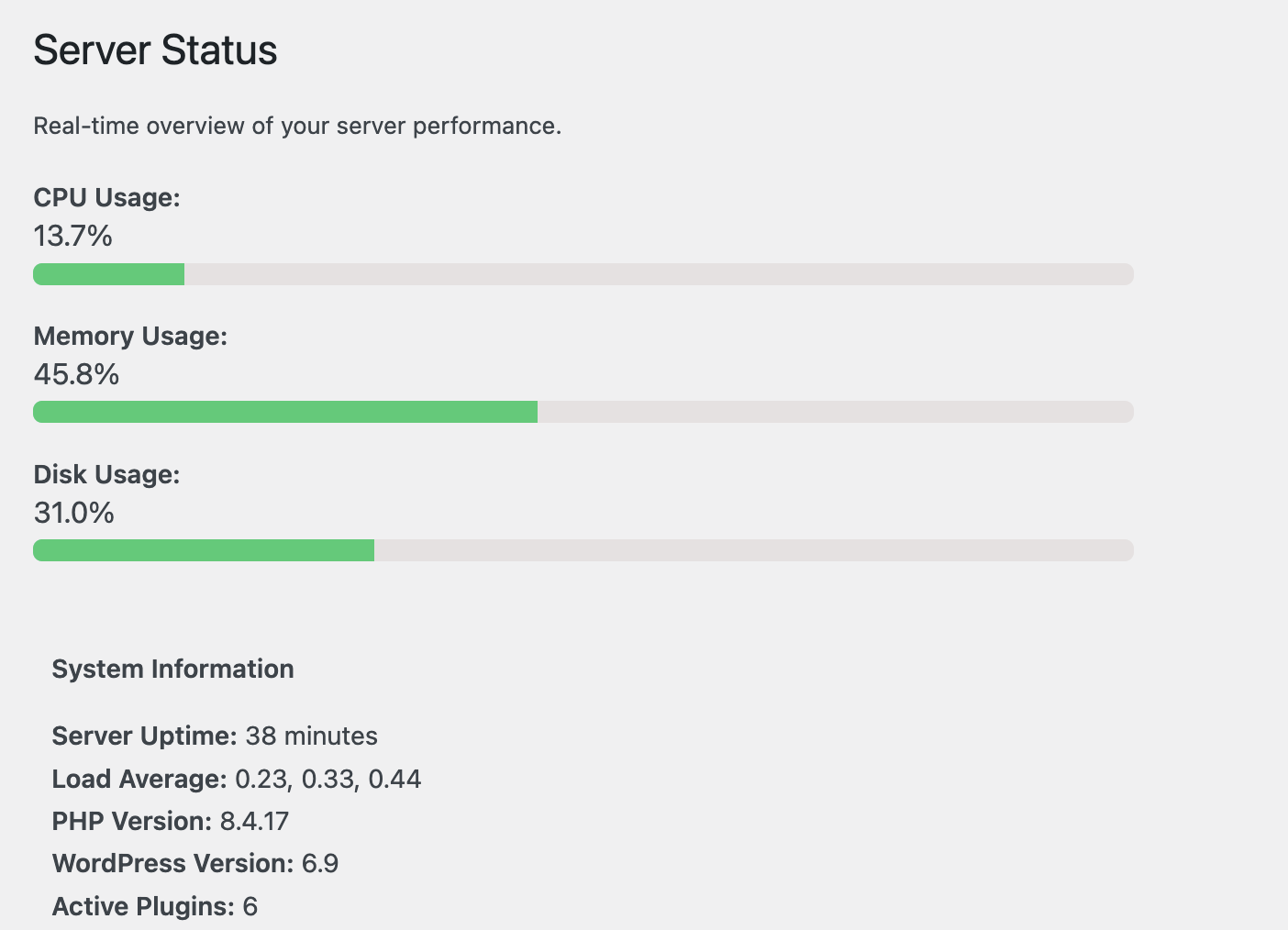The height and width of the screenshot is (930, 1288).
Task: Select the Server Status heading
Action: [155, 50]
